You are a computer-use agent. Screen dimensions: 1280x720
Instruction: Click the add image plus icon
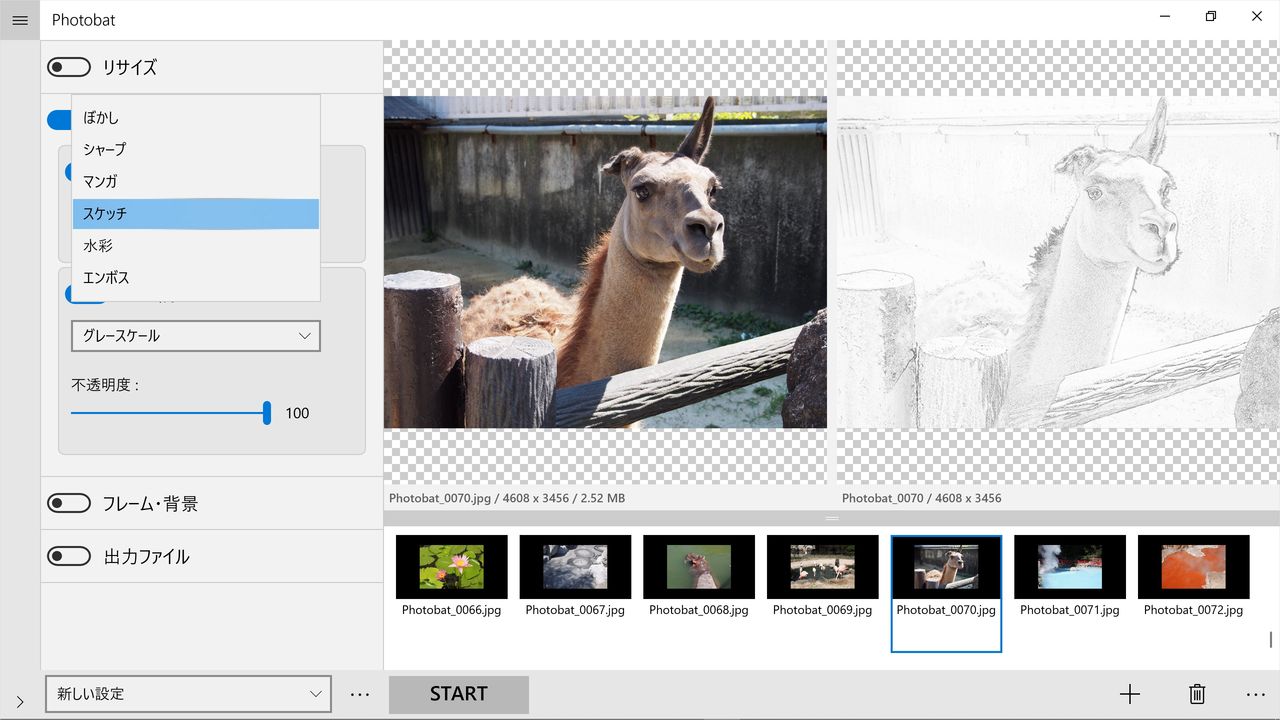(x=1130, y=694)
